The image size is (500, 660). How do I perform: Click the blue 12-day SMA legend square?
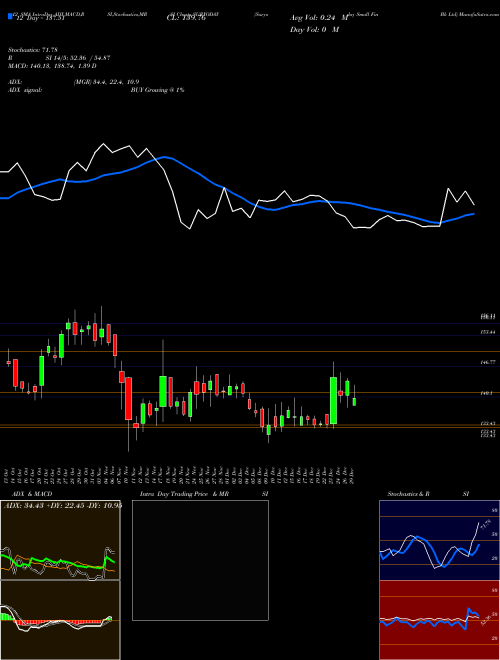(x=11, y=16)
